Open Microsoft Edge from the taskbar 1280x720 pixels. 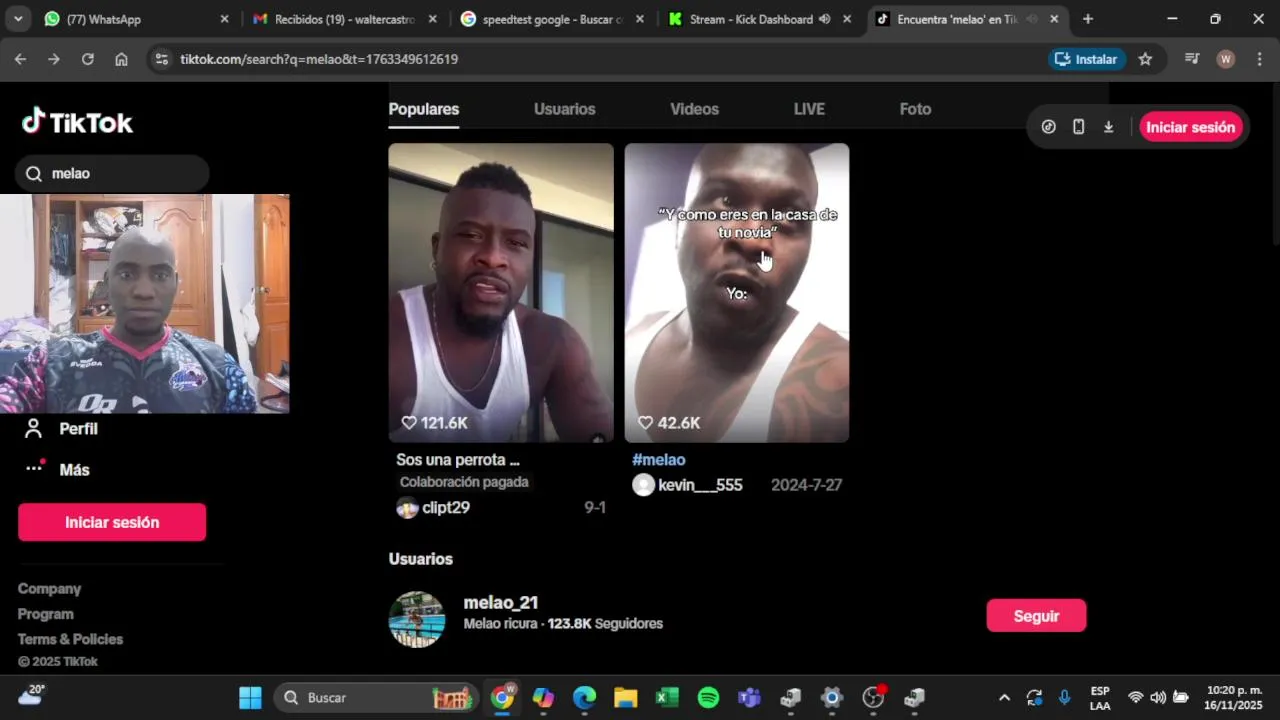coord(584,697)
